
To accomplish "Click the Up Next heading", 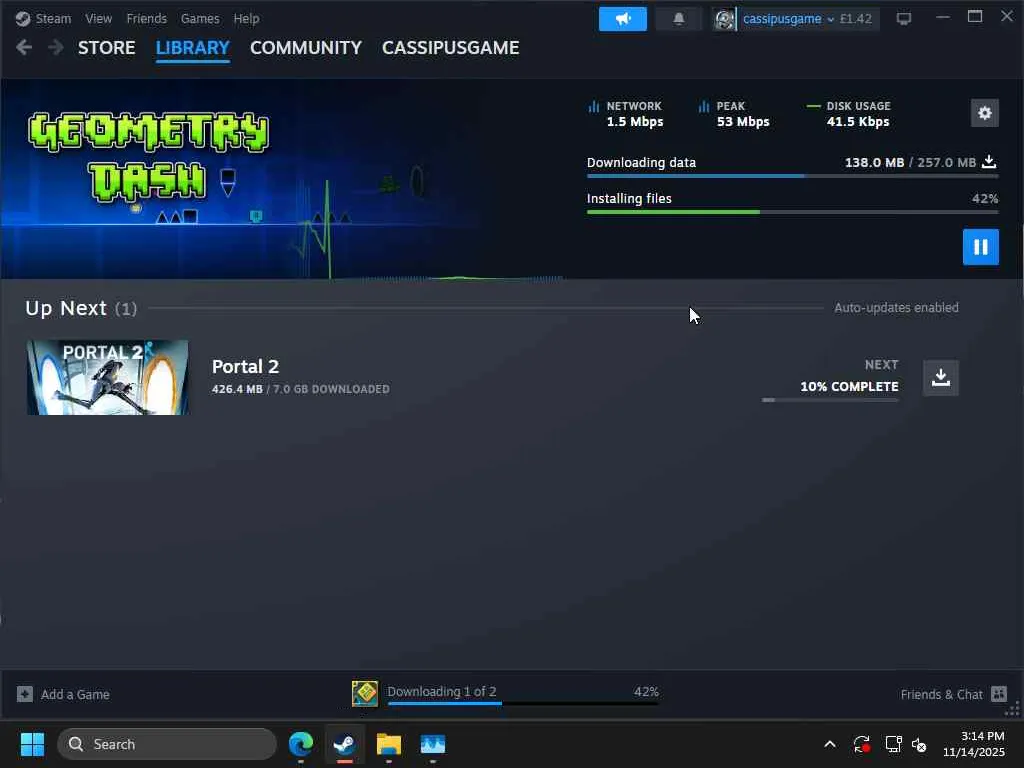I will pyautogui.click(x=66, y=308).
